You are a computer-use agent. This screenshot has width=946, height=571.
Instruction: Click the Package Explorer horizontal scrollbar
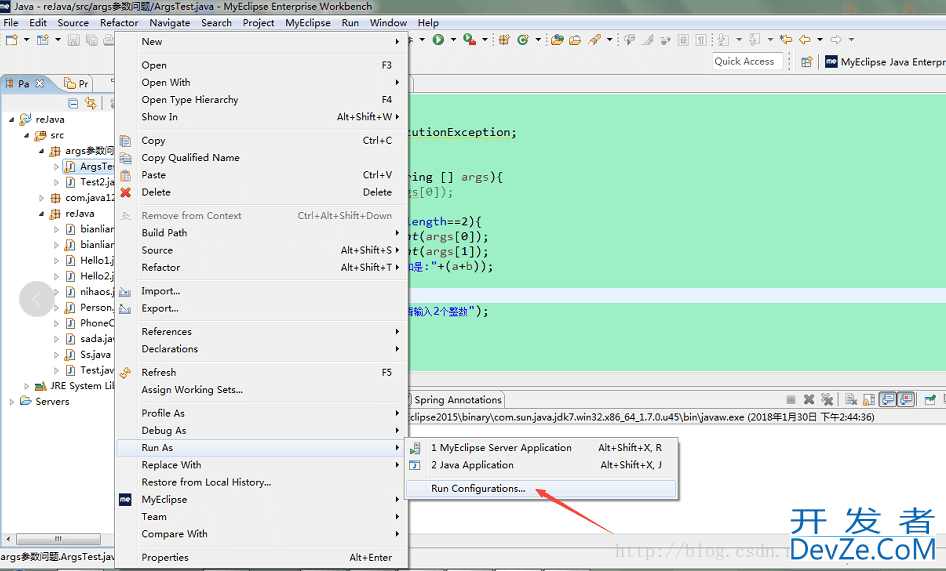[x=58, y=538]
